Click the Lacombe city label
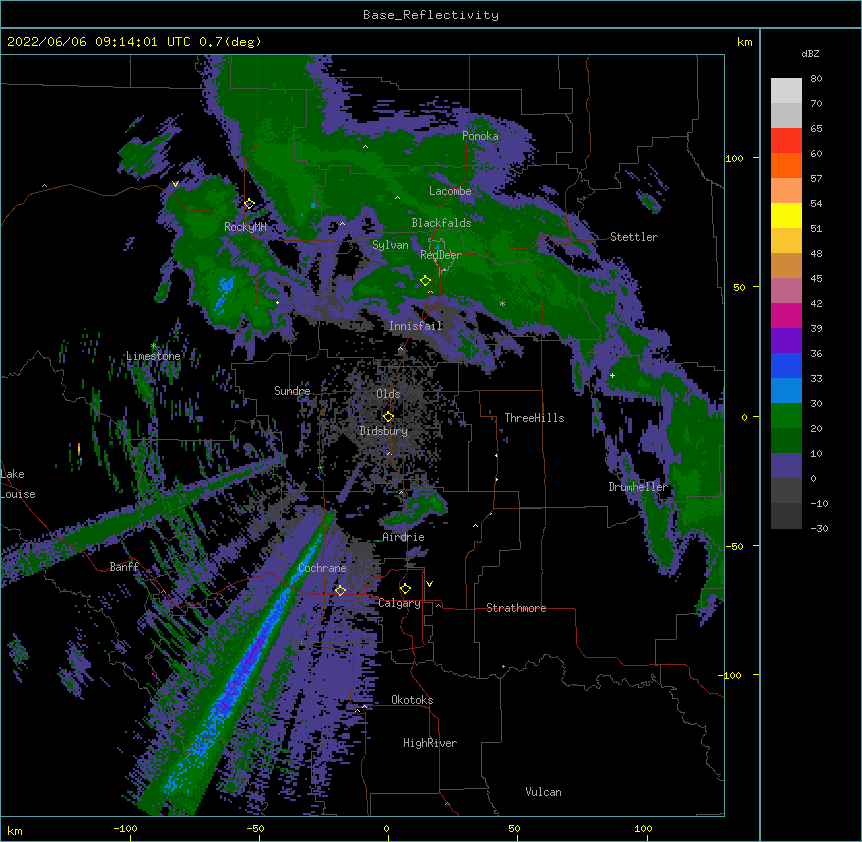 point(450,191)
